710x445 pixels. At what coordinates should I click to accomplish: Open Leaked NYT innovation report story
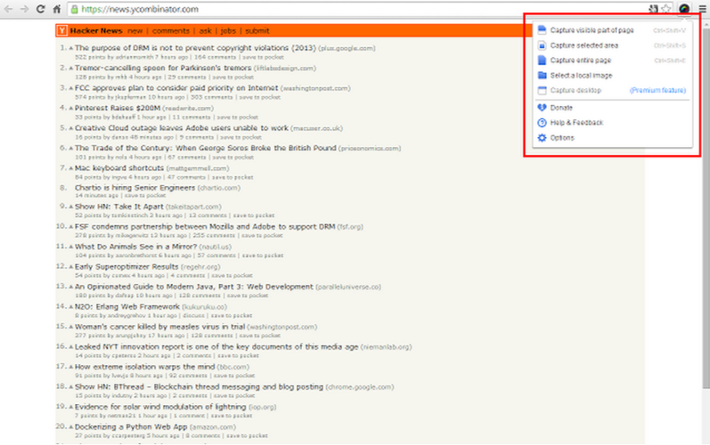pyautogui.click(x=216, y=347)
